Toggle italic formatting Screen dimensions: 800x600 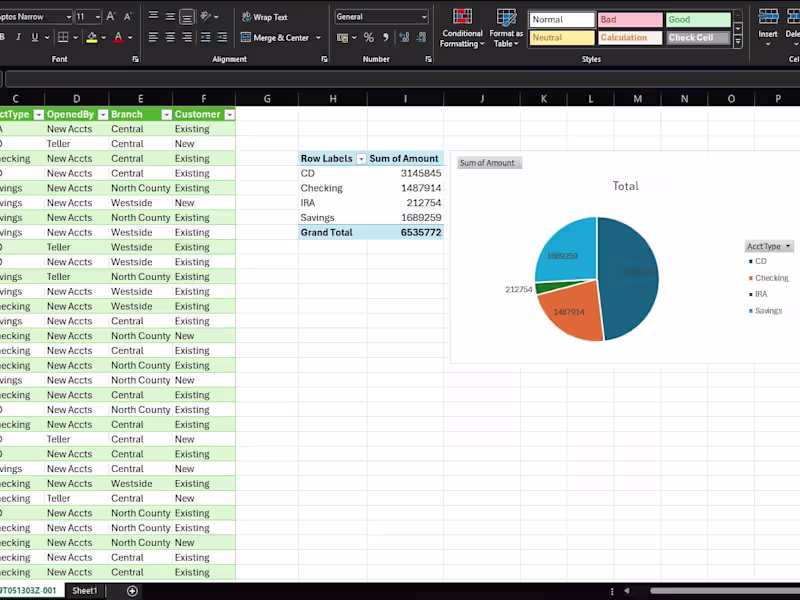click(x=21, y=36)
